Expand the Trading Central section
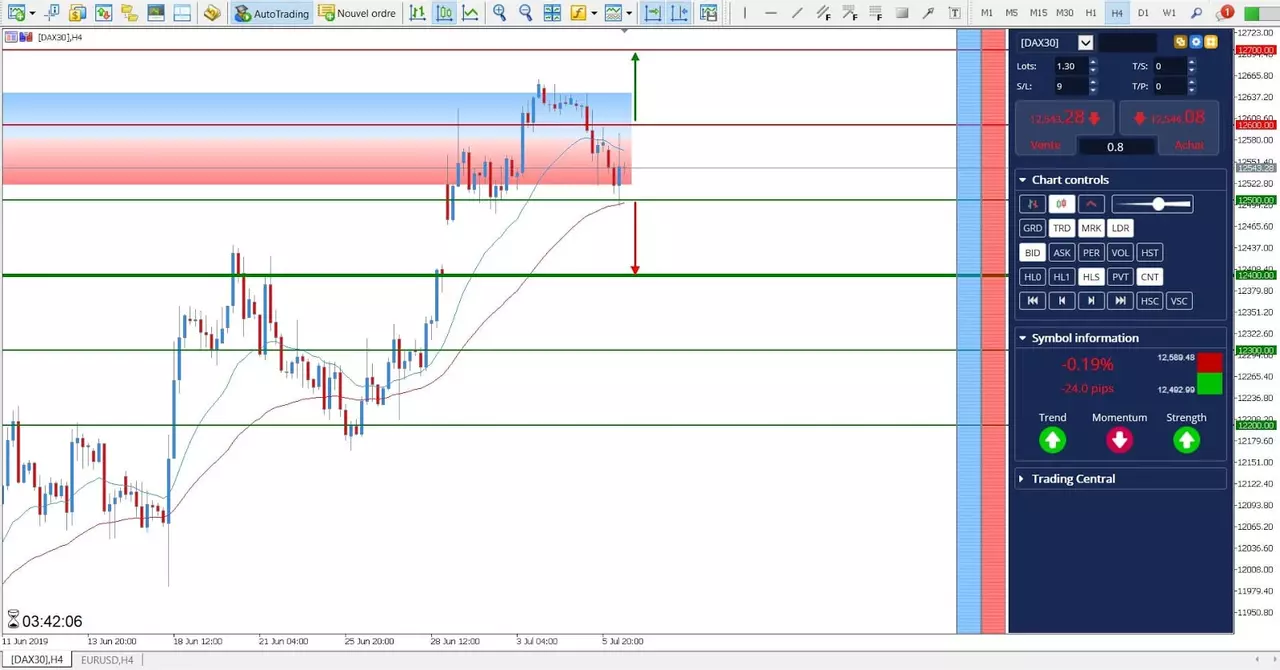The width and height of the screenshot is (1280, 670). pos(1023,479)
